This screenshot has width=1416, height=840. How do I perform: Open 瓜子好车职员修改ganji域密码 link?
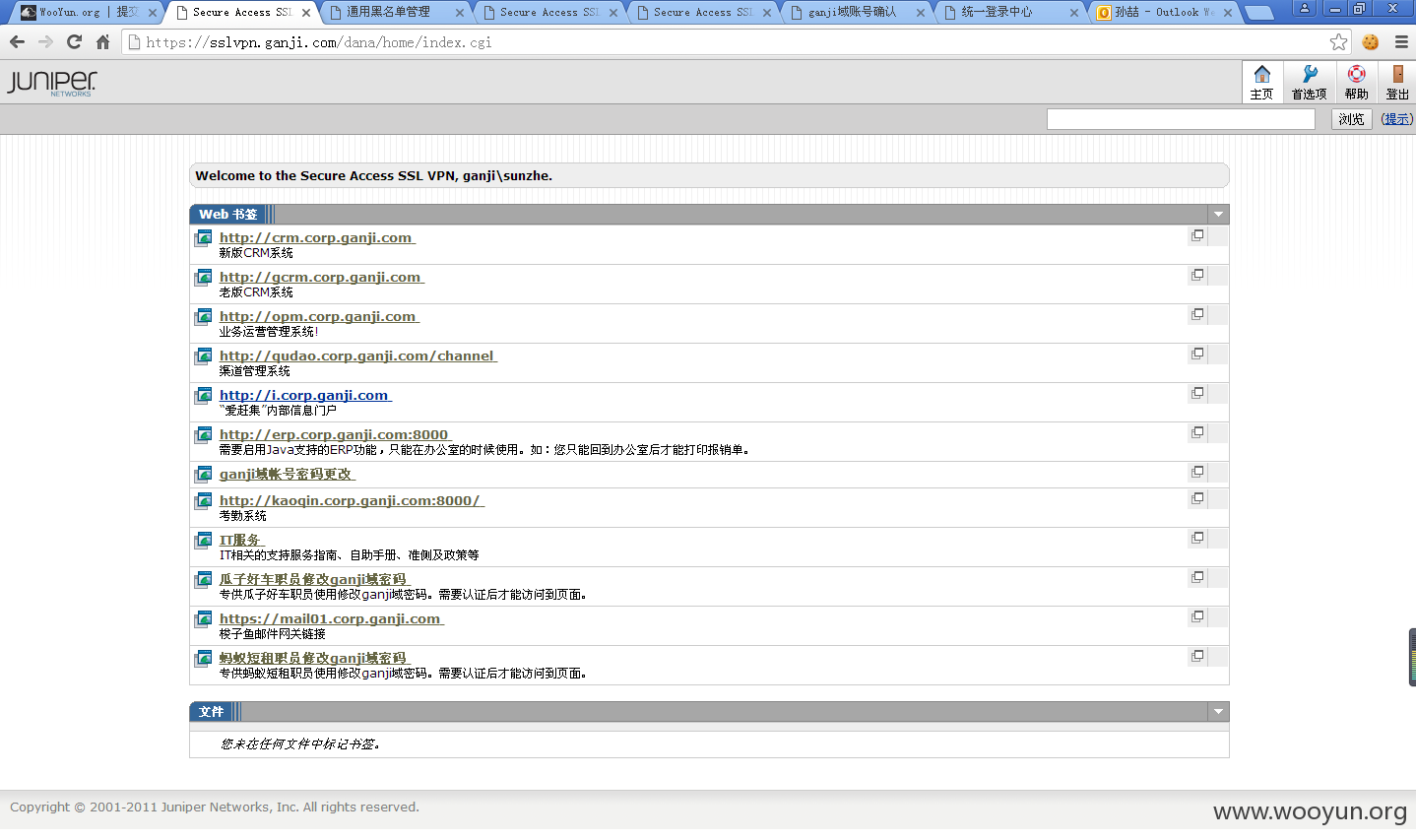click(314, 579)
